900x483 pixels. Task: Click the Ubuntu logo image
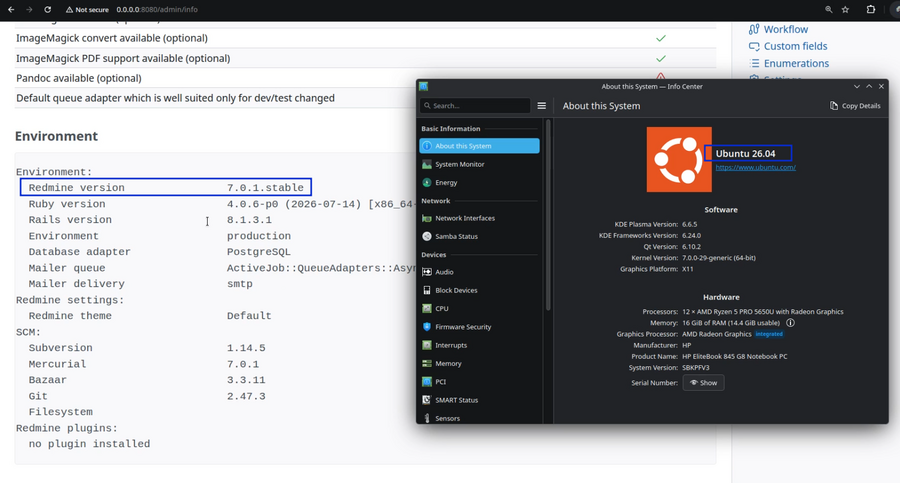tap(679, 159)
